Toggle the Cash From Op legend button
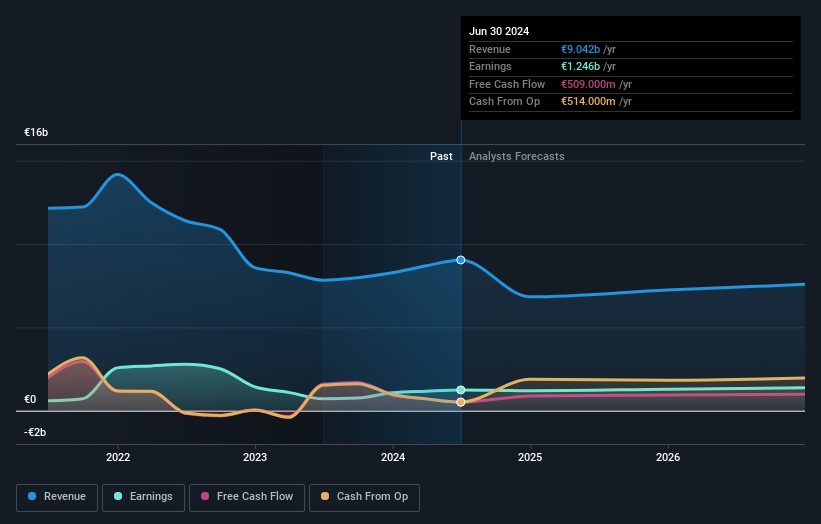 364,497
